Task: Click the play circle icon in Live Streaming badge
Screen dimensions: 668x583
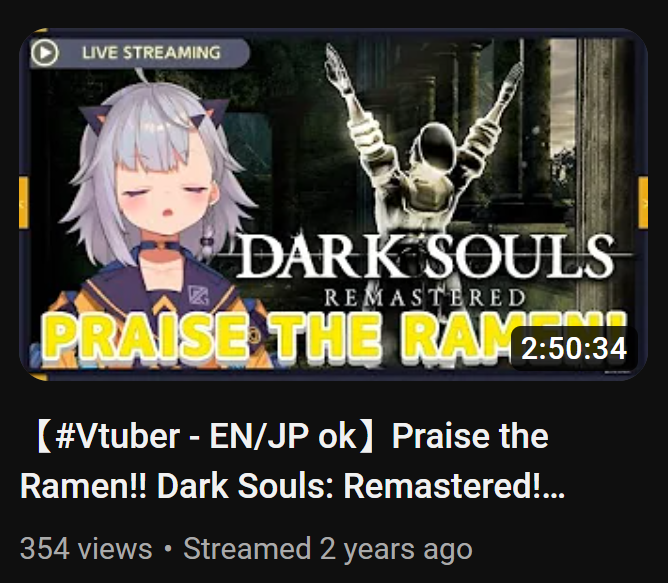Action: pyautogui.click(x=44, y=52)
